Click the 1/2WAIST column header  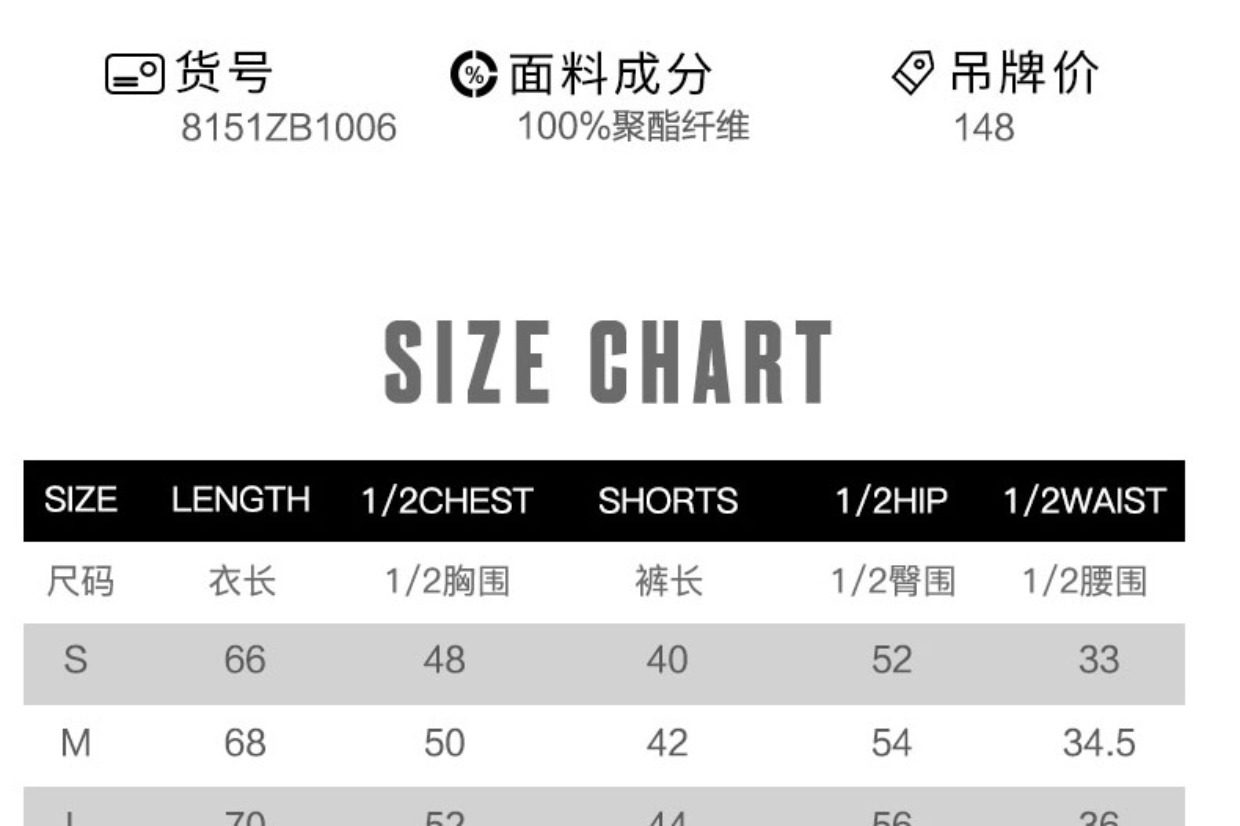[x=1085, y=500]
